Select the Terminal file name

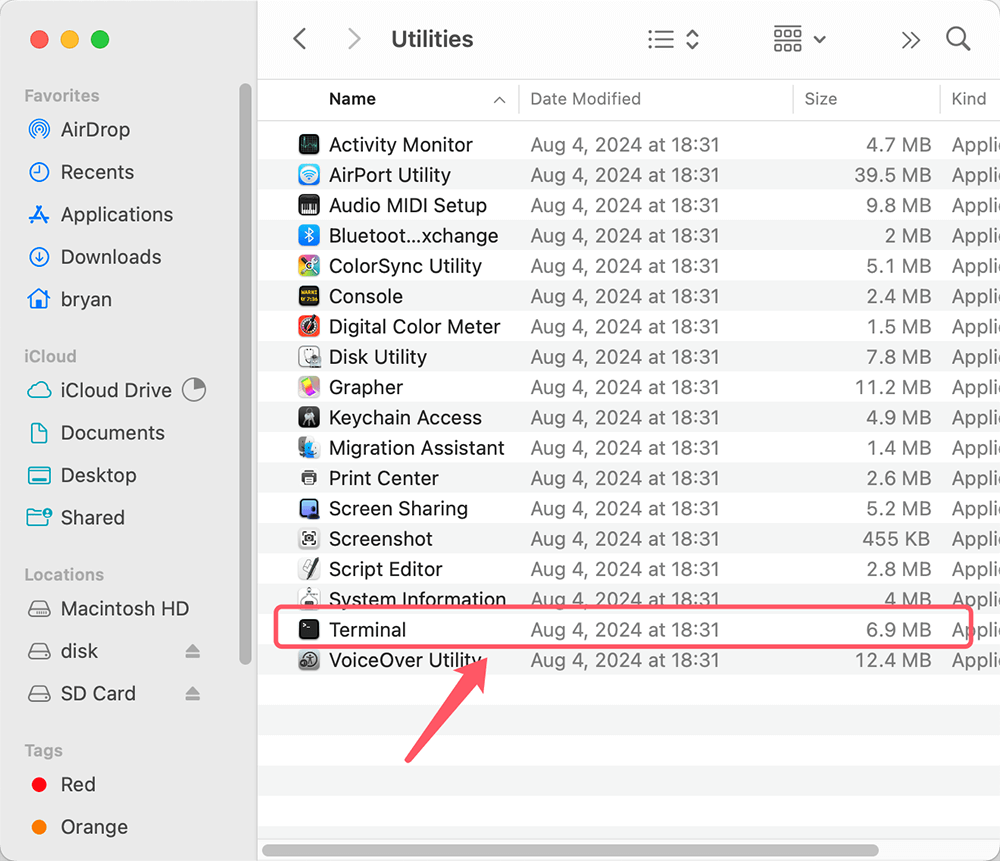coord(367,629)
